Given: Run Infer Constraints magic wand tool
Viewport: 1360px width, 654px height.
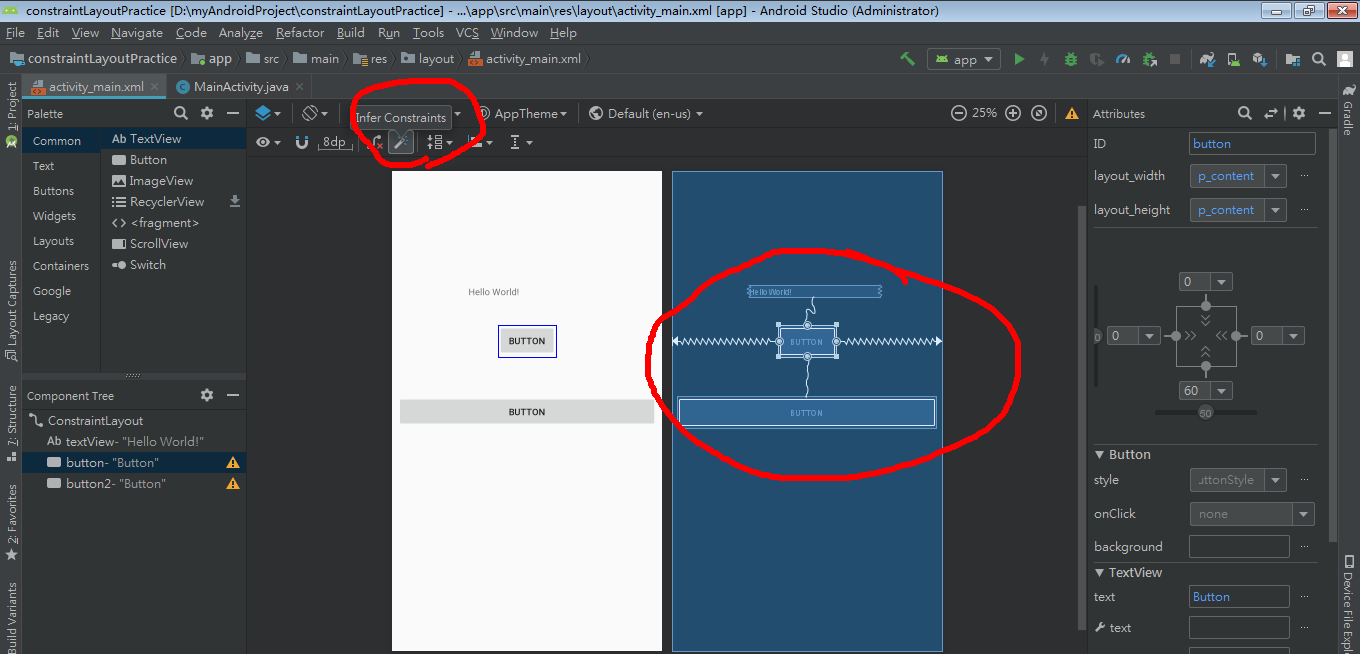Looking at the screenshot, I should pos(401,142).
